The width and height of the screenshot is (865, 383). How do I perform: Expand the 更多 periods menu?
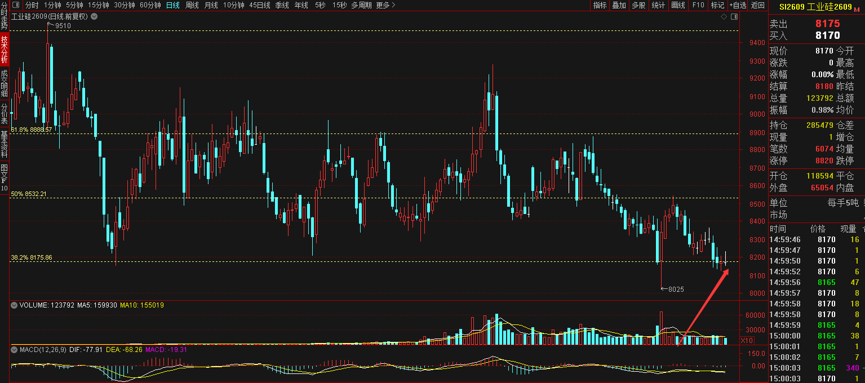coord(386,6)
